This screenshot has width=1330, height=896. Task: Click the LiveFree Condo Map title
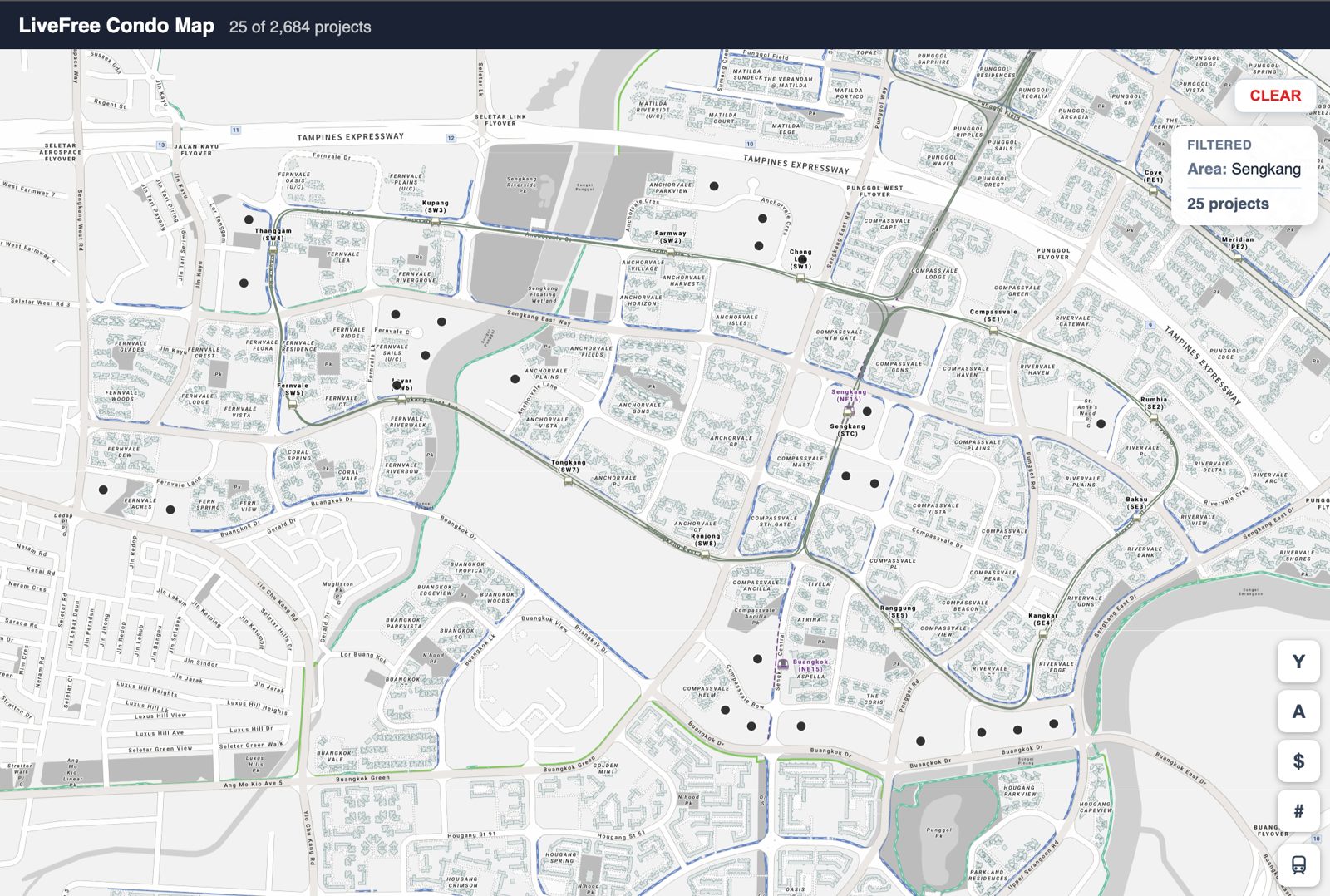pyautogui.click(x=116, y=26)
